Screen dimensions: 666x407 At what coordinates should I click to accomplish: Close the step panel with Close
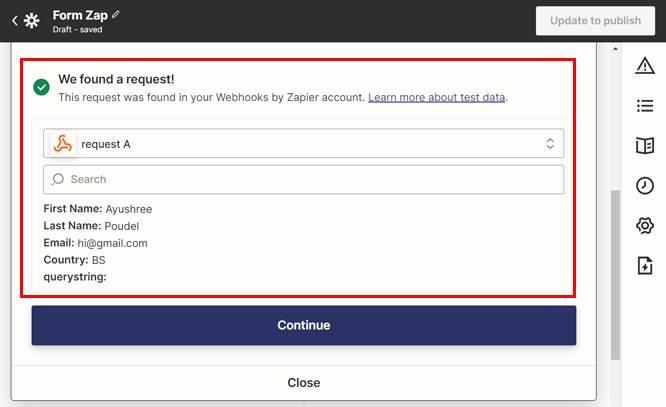304,382
